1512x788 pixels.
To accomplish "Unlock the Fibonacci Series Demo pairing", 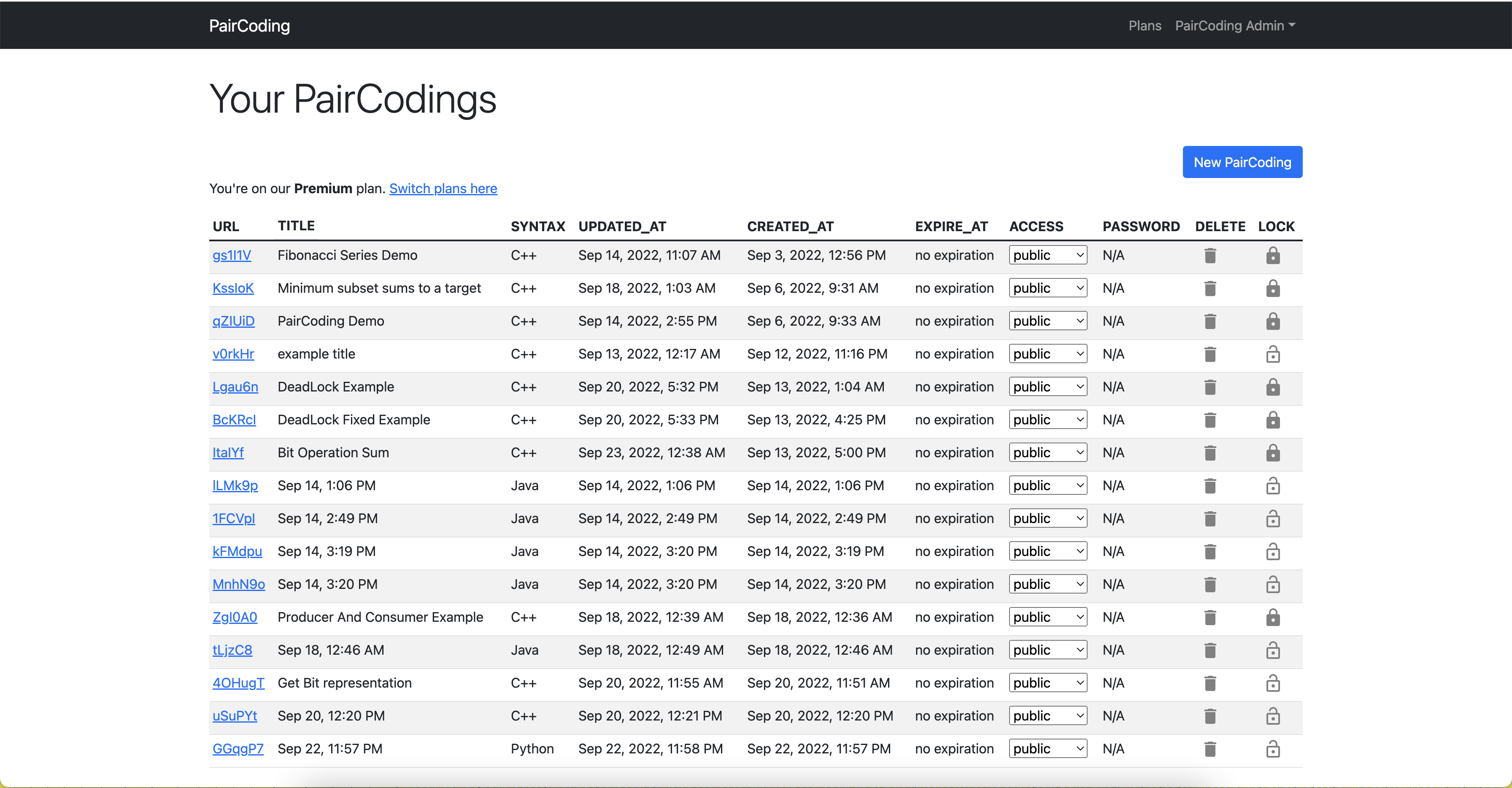I will (x=1272, y=255).
